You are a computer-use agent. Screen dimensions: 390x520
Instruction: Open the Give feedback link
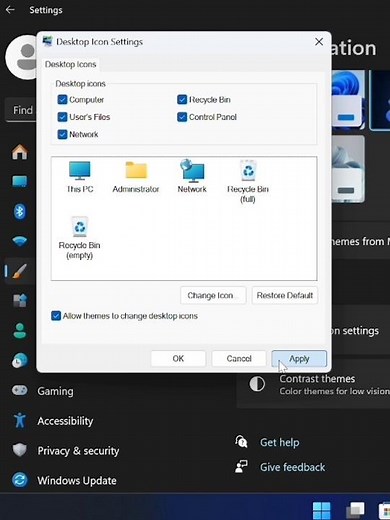coord(293,467)
